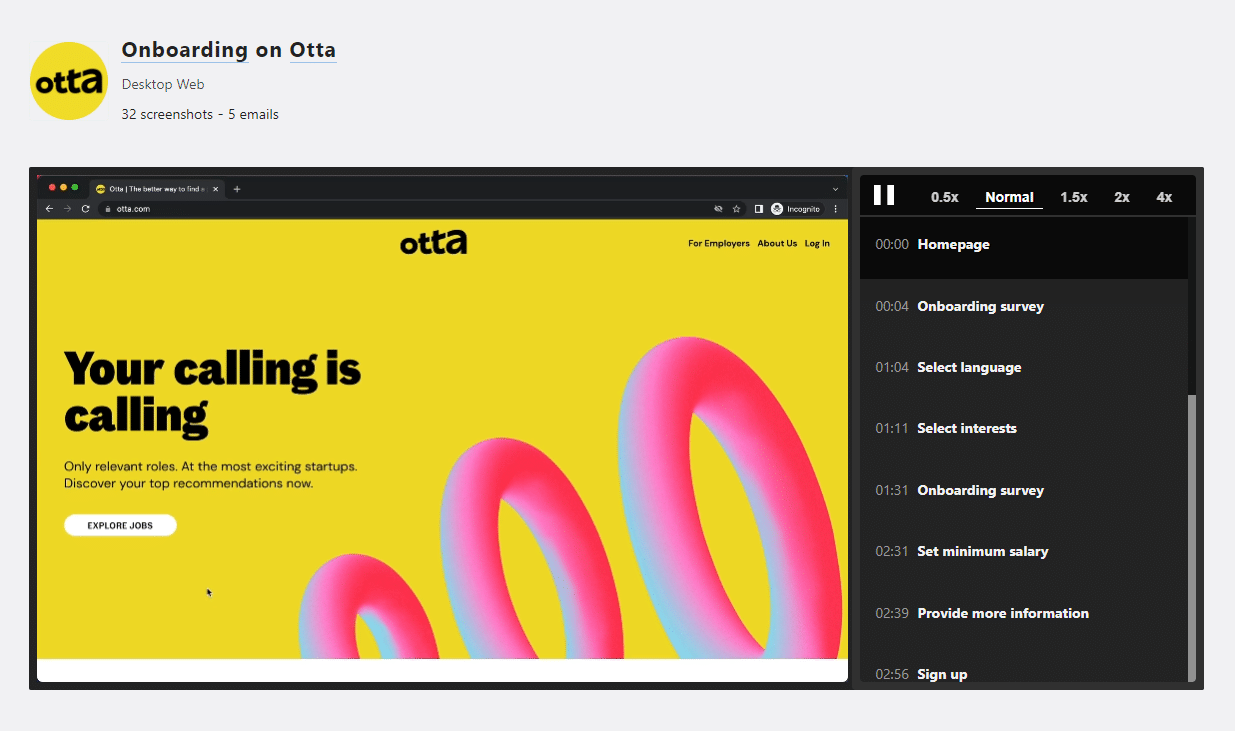The width and height of the screenshot is (1235, 731).
Task: Open a new browser tab with plus
Action: (x=237, y=189)
